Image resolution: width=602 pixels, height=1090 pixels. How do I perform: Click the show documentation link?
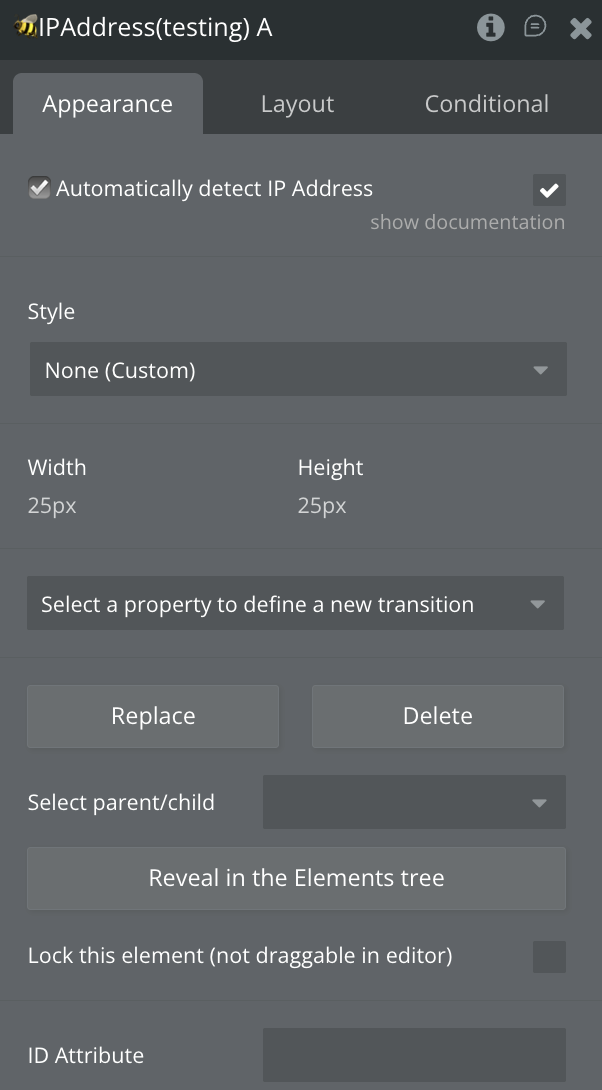click(467, 222)
